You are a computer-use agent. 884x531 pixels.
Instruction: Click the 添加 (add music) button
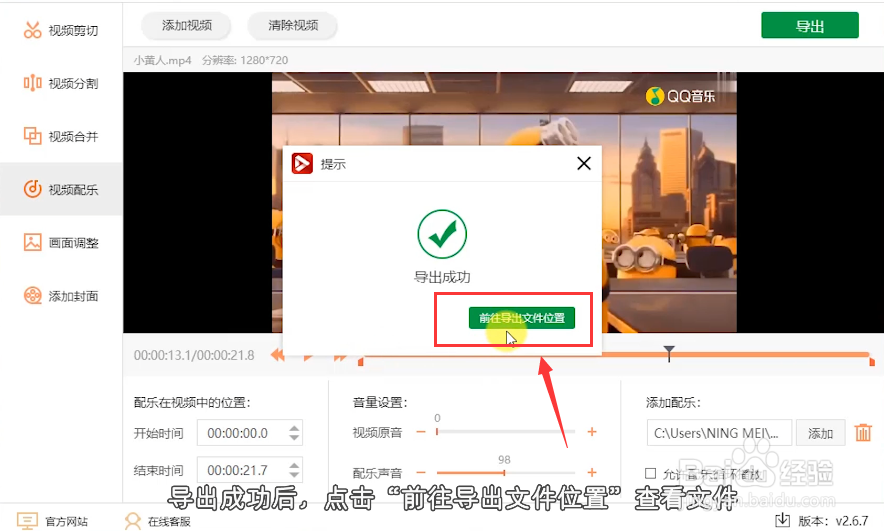820,433
